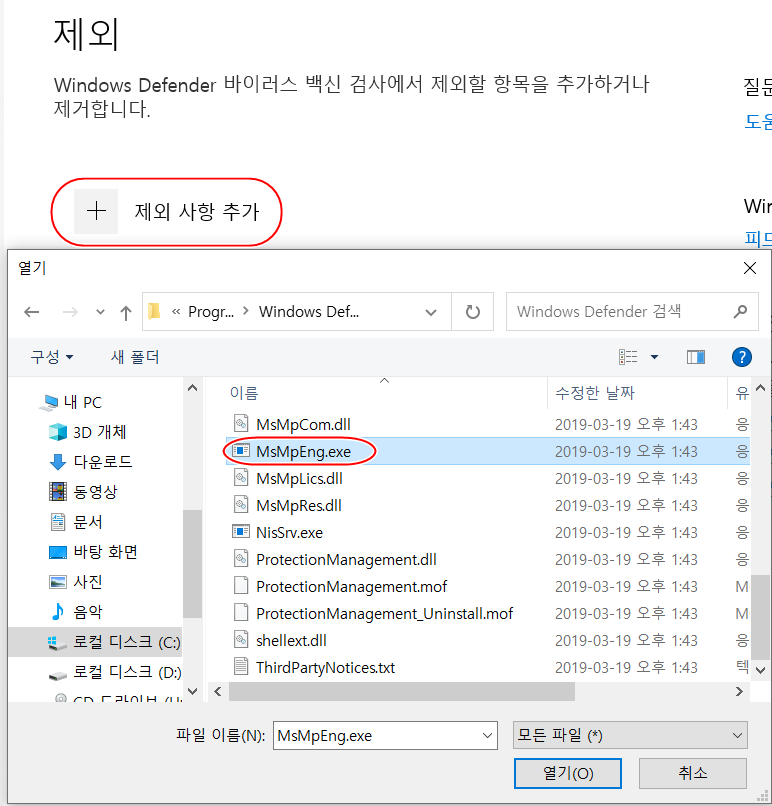
Task: Go back using the left arrow
Action: click(32, 312)
